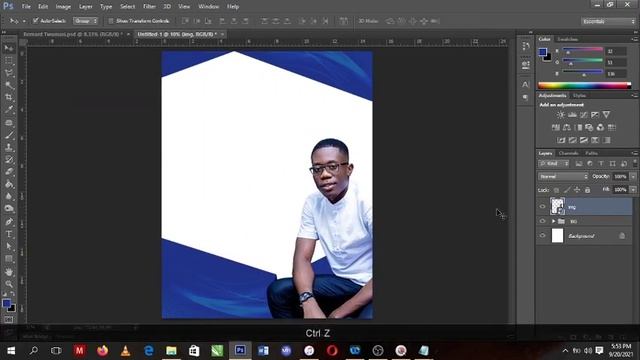Switch to the Channels tab
640x360 pixels.
coord(568,153)
